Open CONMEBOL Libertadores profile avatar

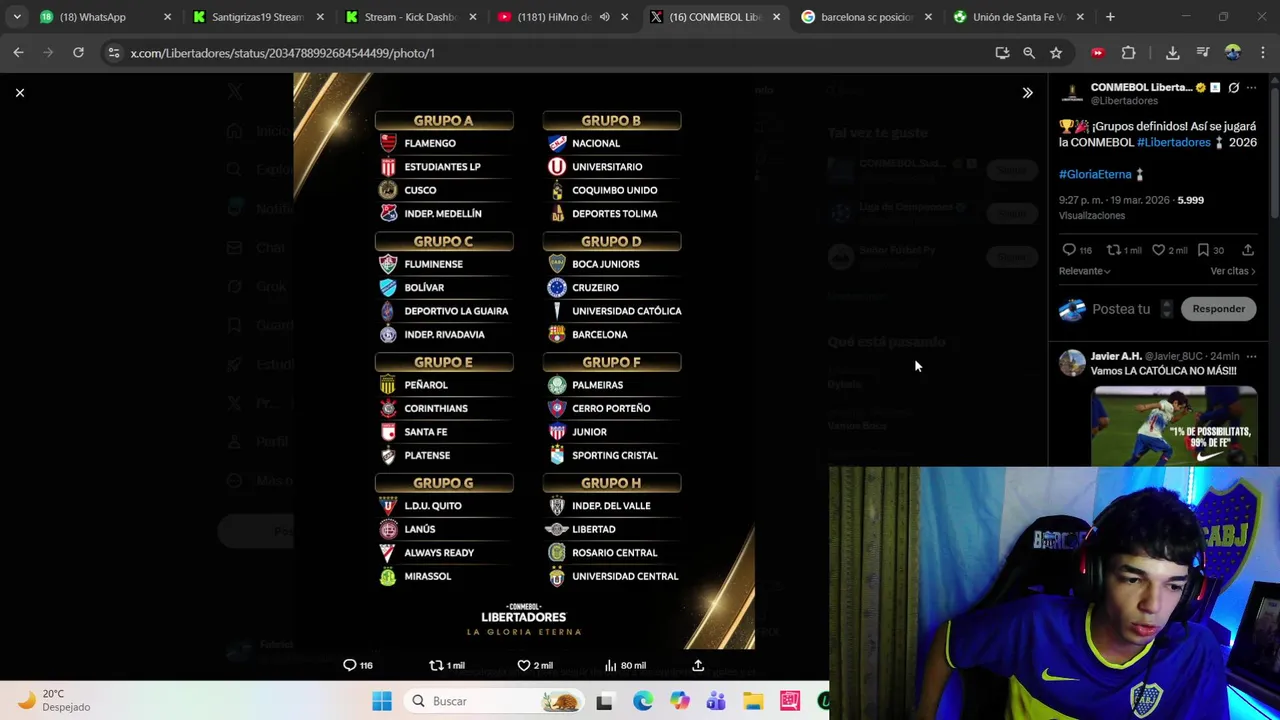pyautogui.click(x=1072, y=93)
